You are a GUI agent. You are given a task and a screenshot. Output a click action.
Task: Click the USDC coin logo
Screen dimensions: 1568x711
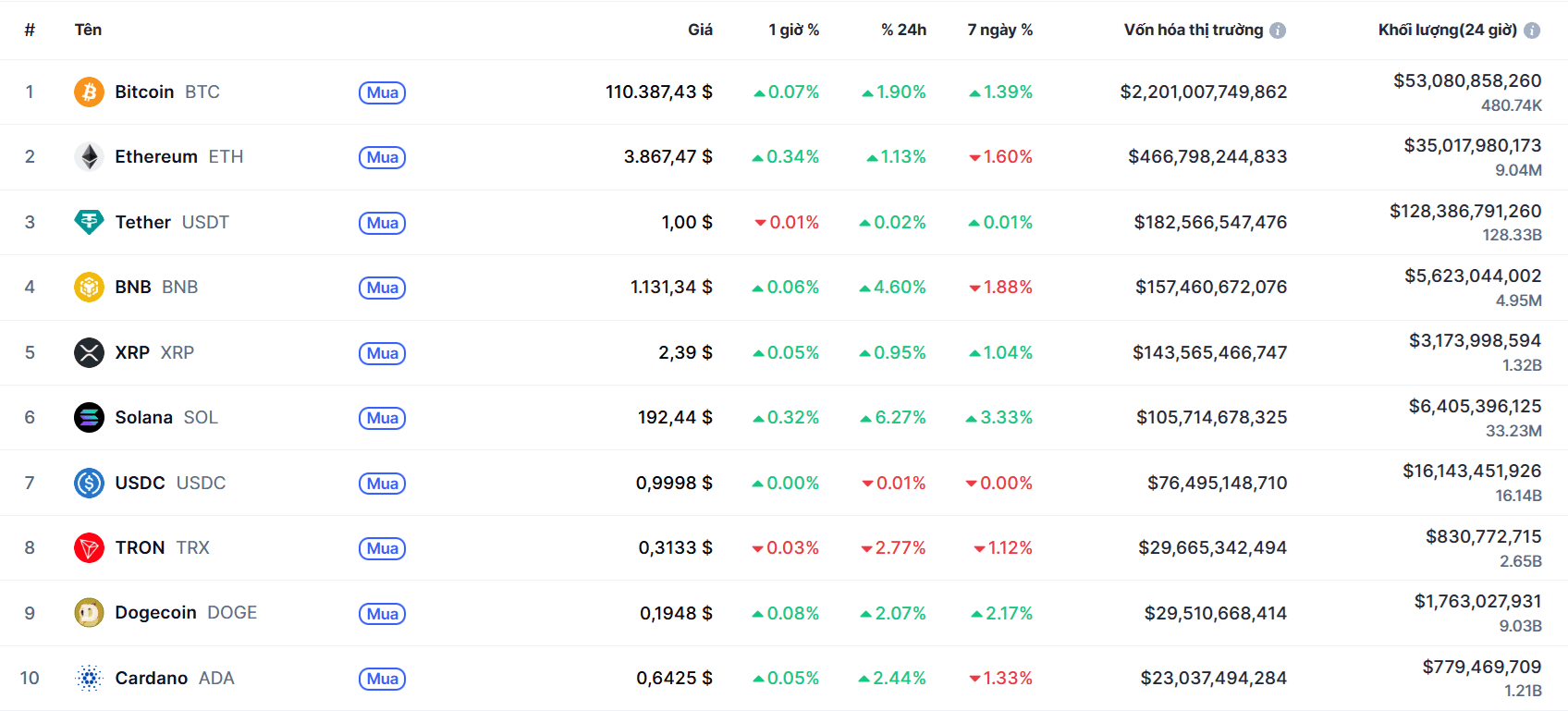(89, 483)
